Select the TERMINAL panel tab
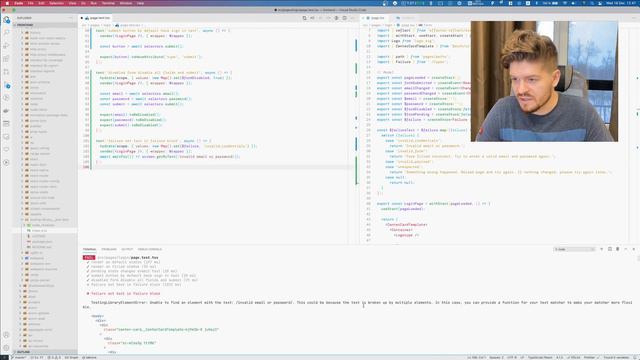Screen dimensions: 640x360 pos(89,249)
